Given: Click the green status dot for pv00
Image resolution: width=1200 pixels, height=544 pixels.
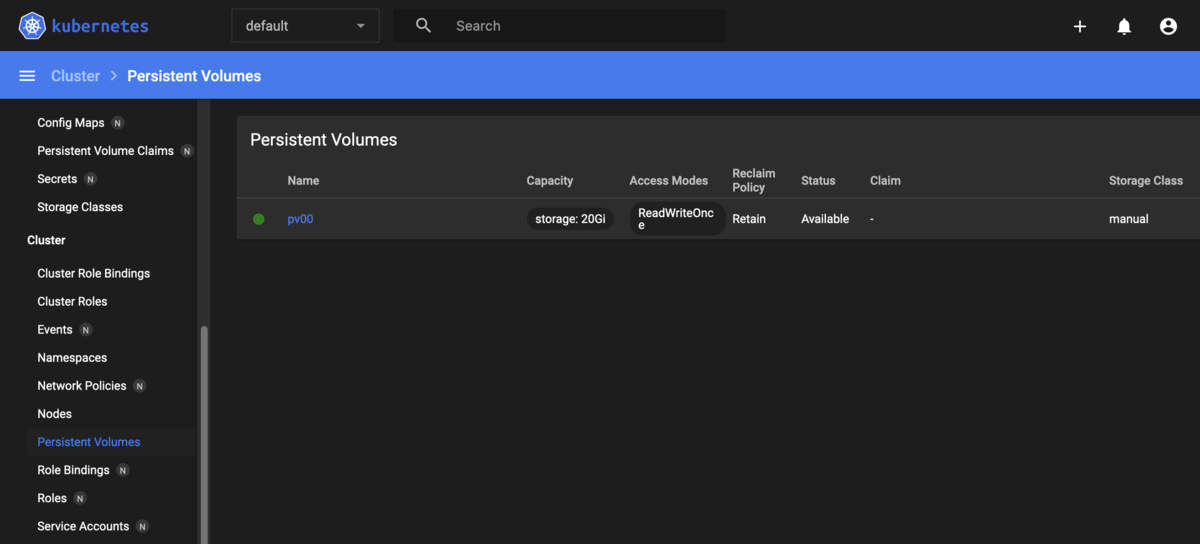Looking at the screenshot, I should pos(259,219).
